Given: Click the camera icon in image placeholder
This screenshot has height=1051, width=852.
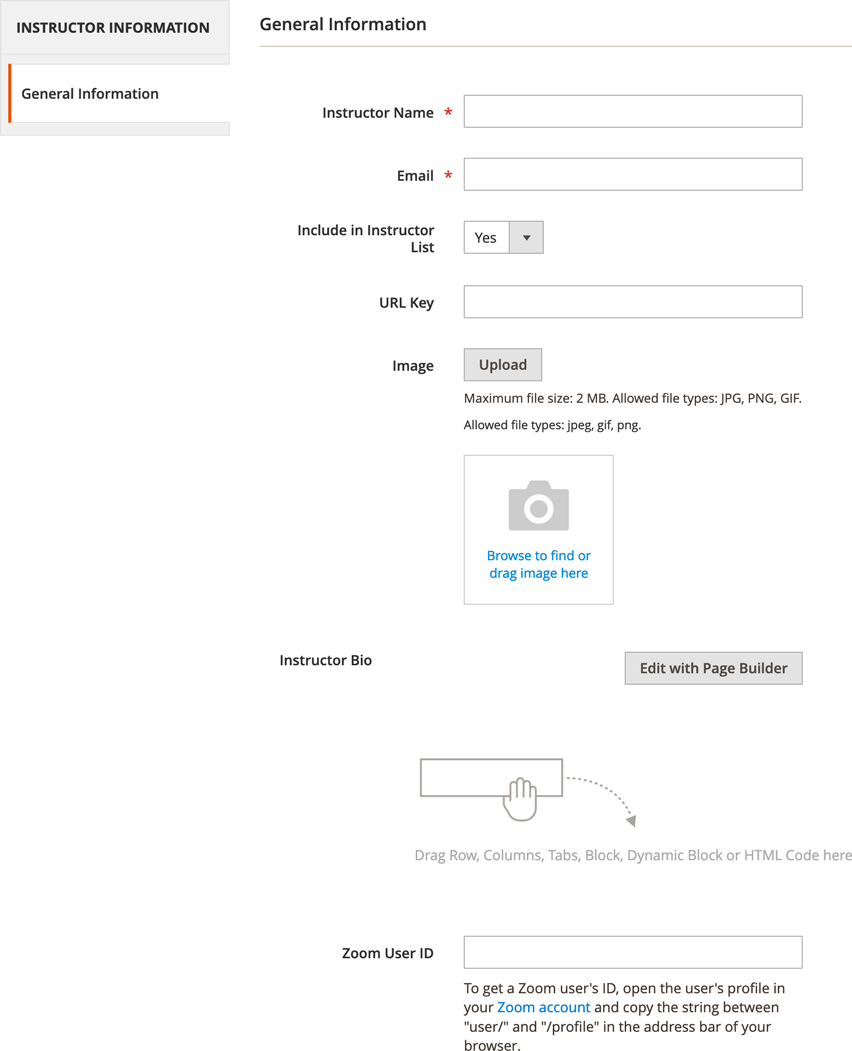Looking at the screenshot, I should point(538,505).
